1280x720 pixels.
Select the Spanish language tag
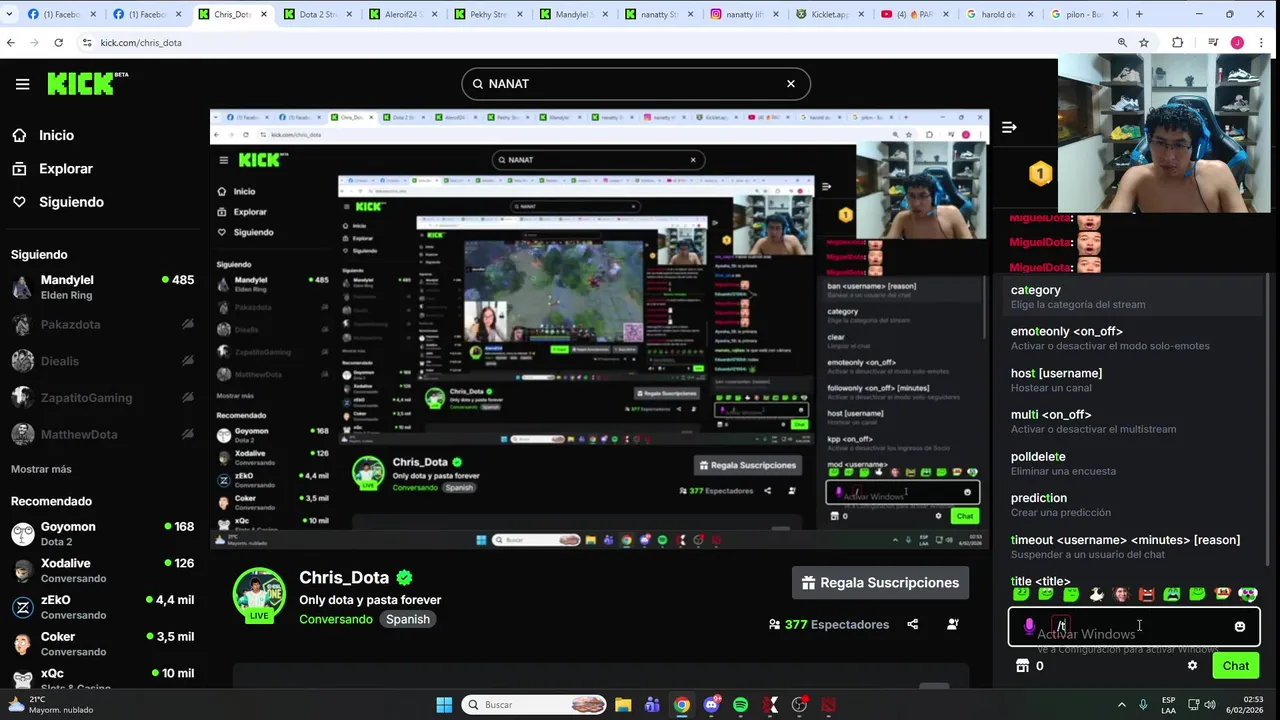(408, 619)
